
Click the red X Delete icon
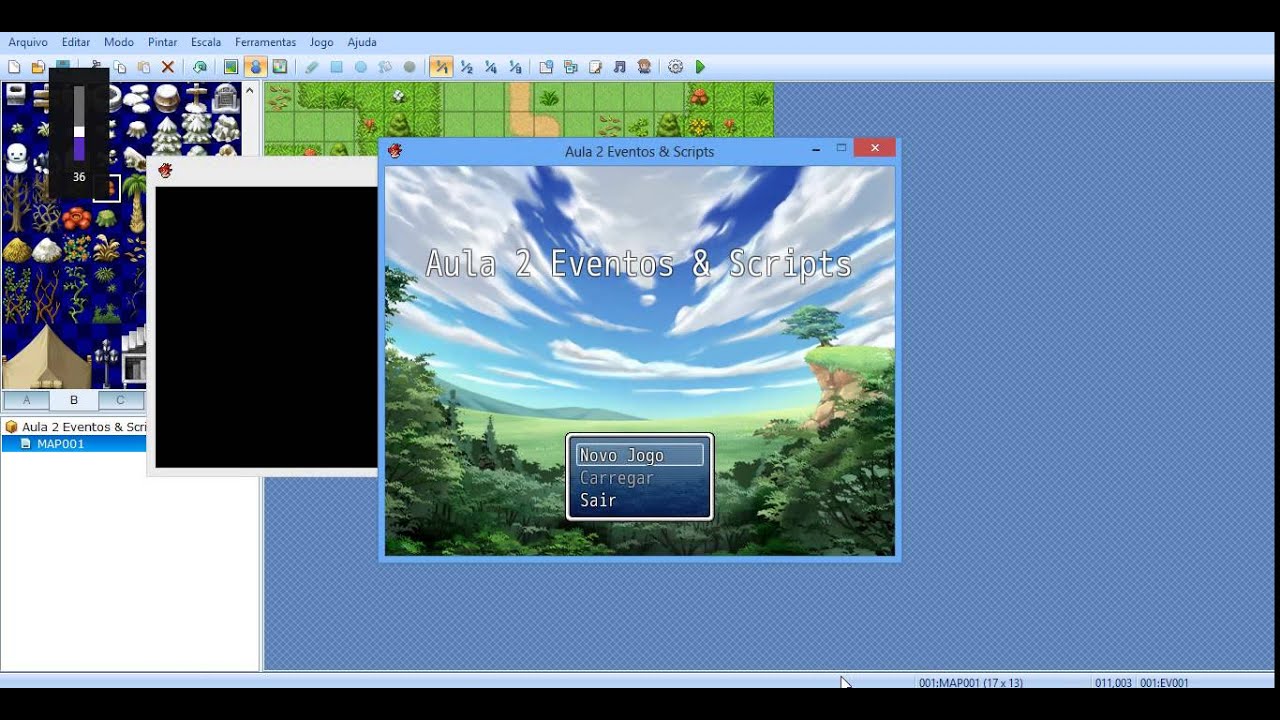[x=168, y=67]
